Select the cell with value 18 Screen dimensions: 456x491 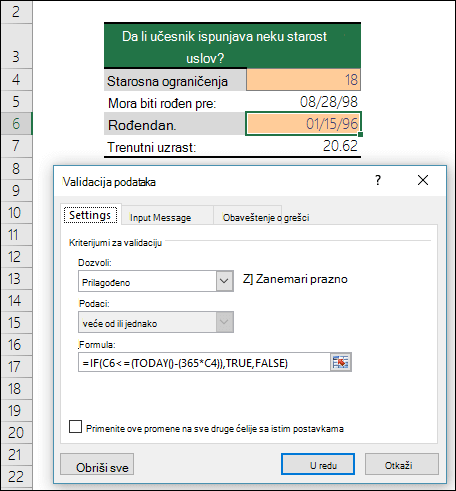pyautogui.click(x=303, y=80)
